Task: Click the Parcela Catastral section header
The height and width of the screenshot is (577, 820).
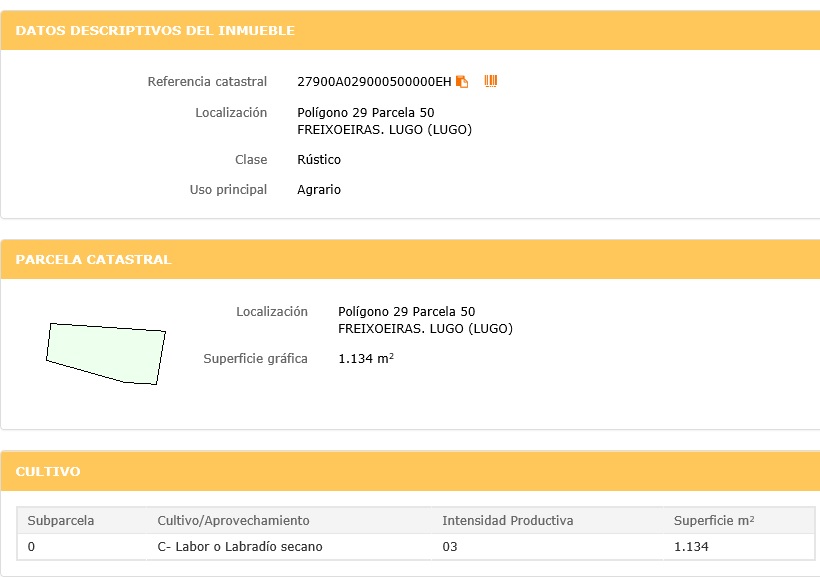Action: pyautogui.click(x=93, y=260)
